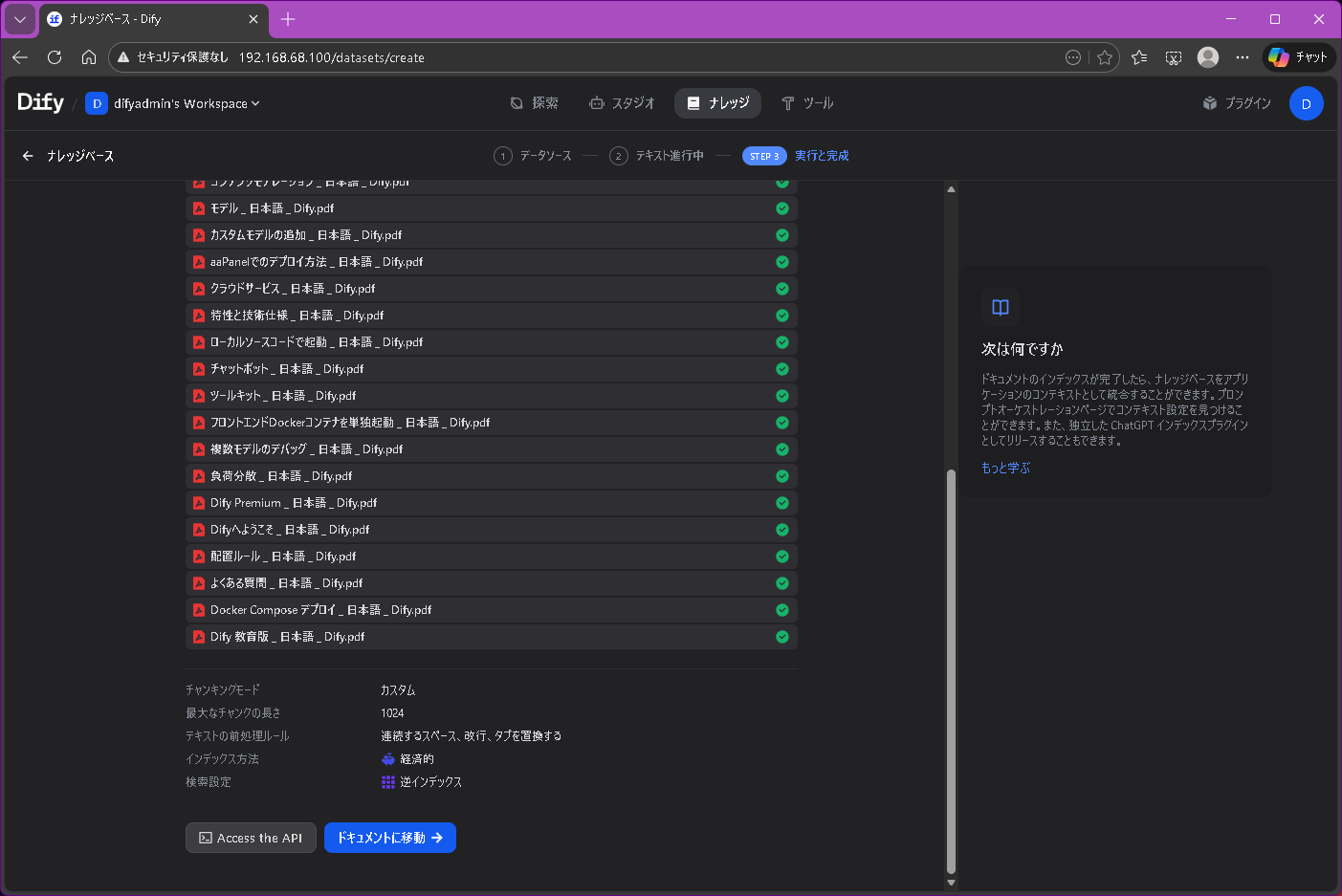Click green check of 複数モデルのデバッグ row
Screen dimensions: 1342x896
click(782, 449)
